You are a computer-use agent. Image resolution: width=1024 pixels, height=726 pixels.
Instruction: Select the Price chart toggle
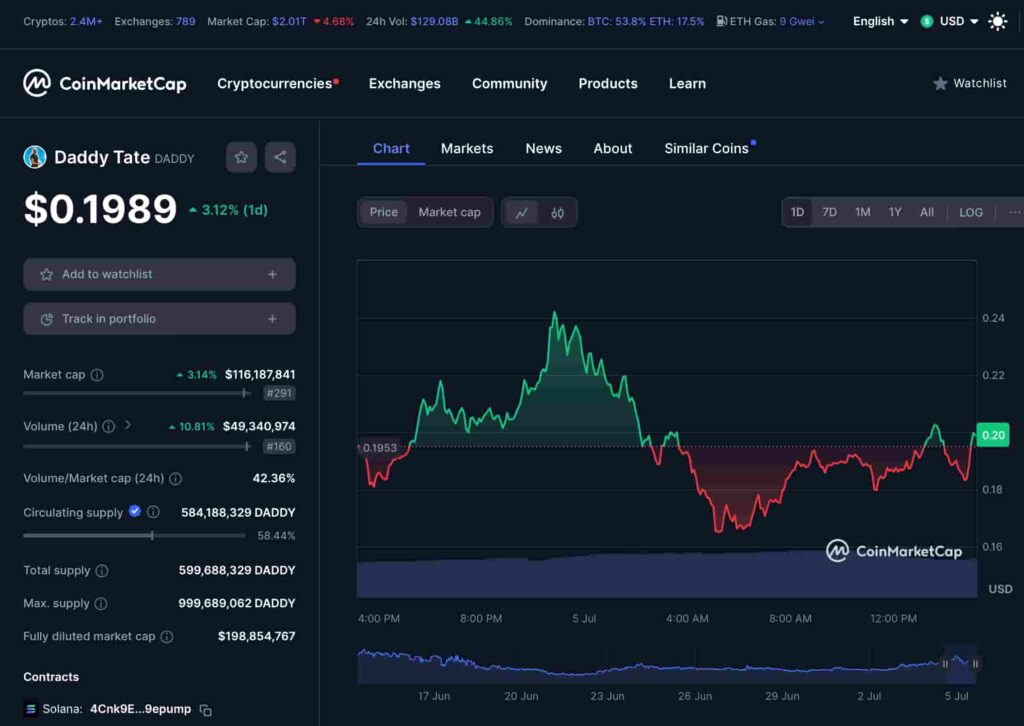pos(383,212)
